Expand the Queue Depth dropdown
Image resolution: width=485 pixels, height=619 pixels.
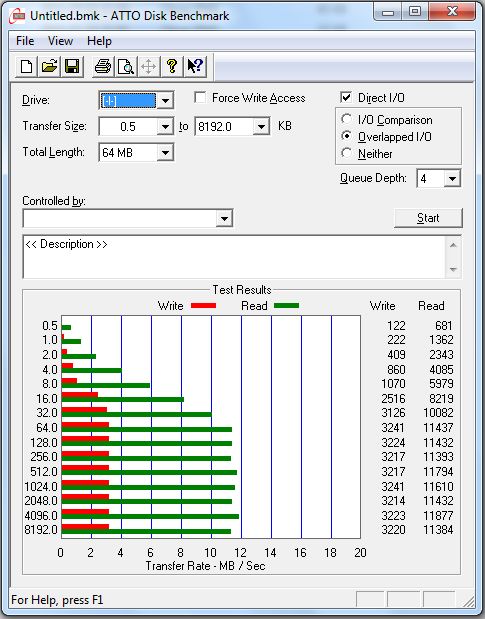point(452,178)
